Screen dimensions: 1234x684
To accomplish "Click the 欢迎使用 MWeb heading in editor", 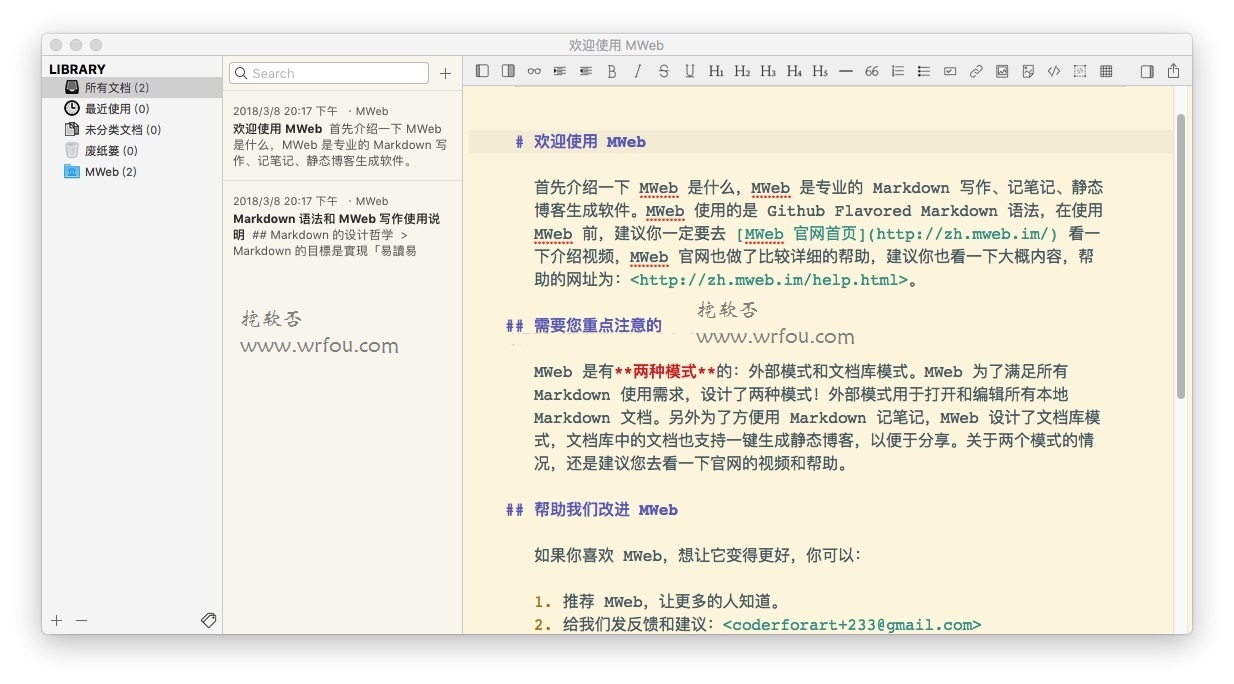I will 590,142.
